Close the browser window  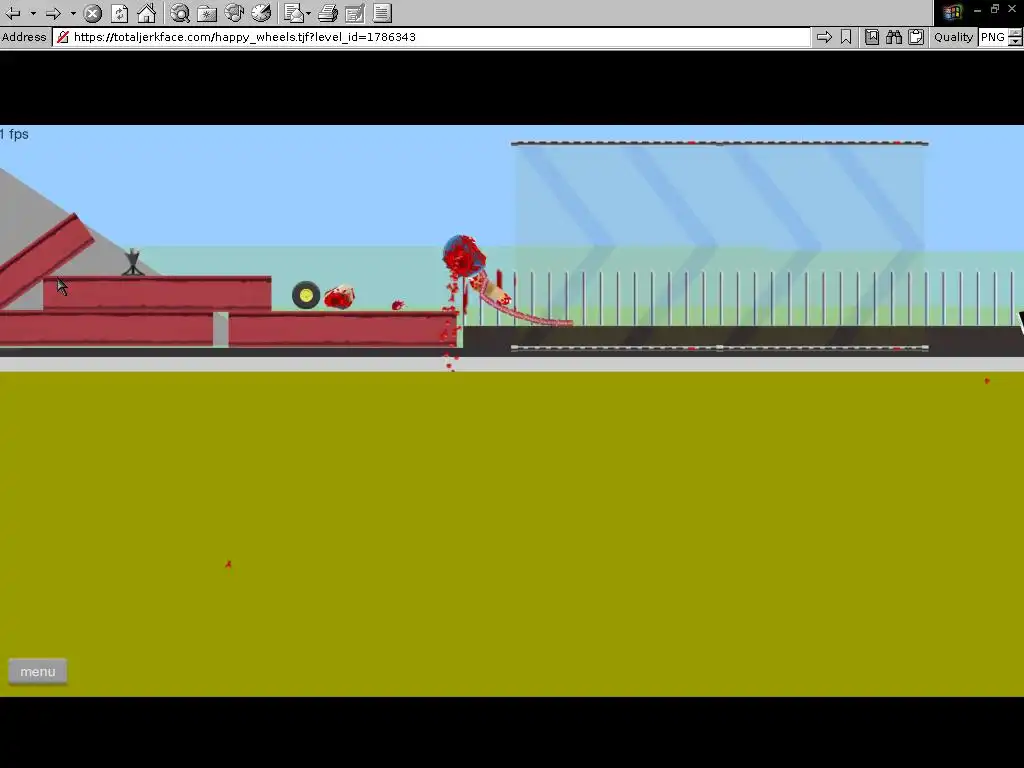click(1012, 9)
